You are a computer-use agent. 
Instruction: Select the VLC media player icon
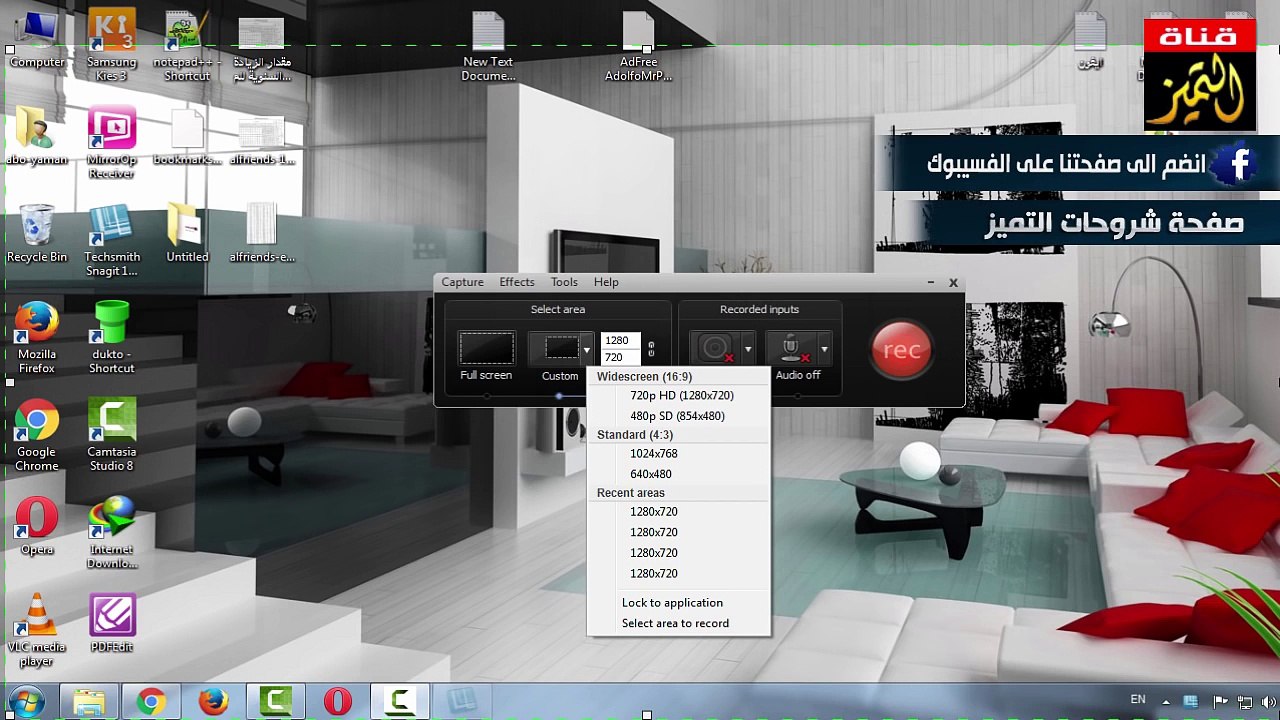pos(37,631)
